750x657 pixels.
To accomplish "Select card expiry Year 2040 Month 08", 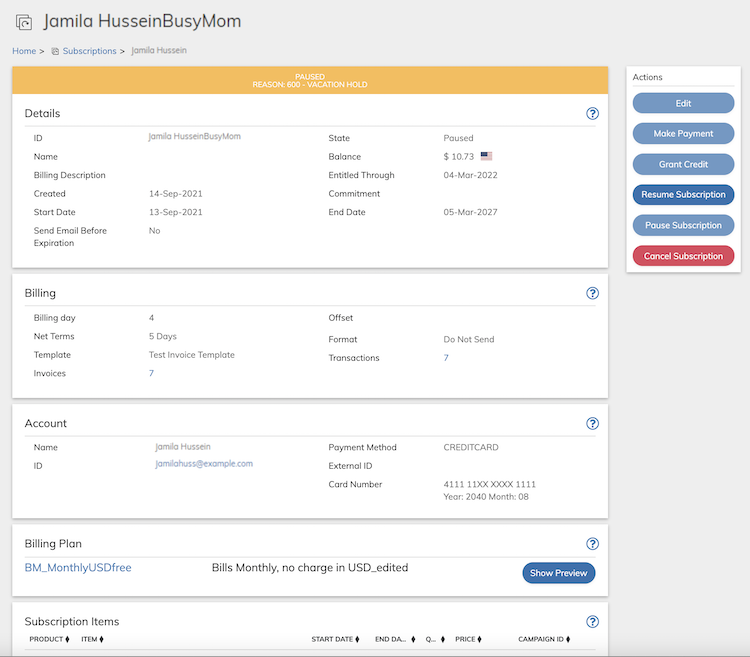I will click(x=486, y=497).
